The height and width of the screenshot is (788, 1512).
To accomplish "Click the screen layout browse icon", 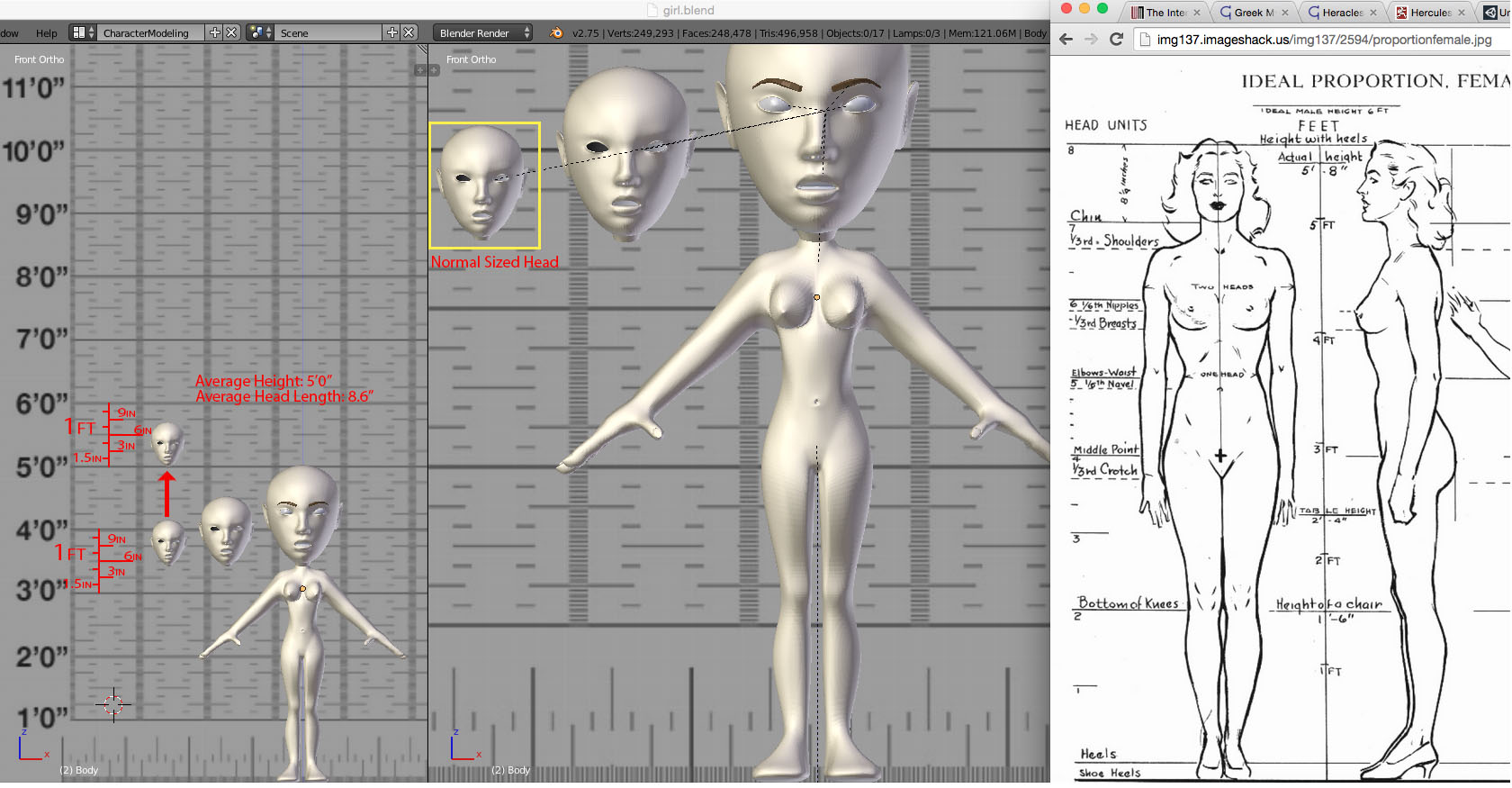I will click(82, 32).
